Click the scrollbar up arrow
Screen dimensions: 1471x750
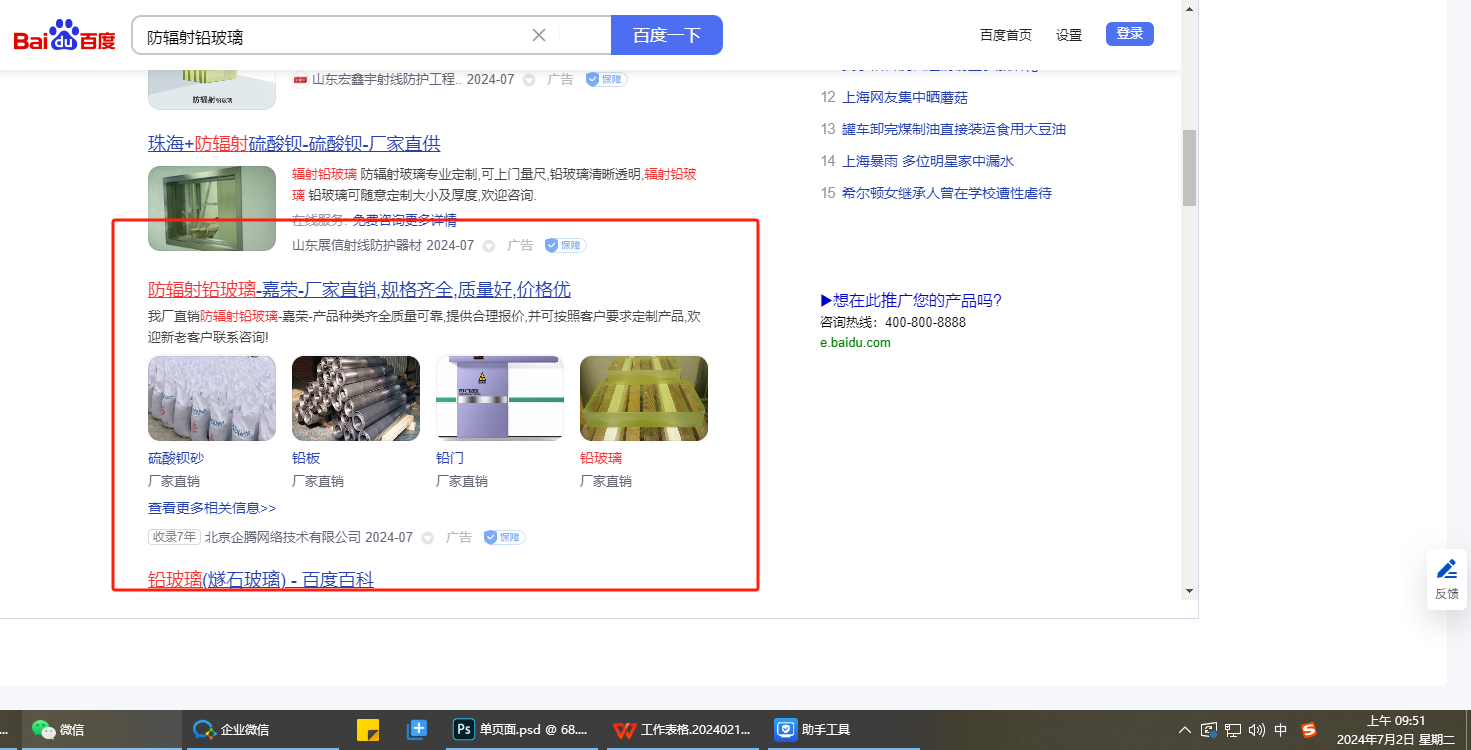tap(1189, 8)
